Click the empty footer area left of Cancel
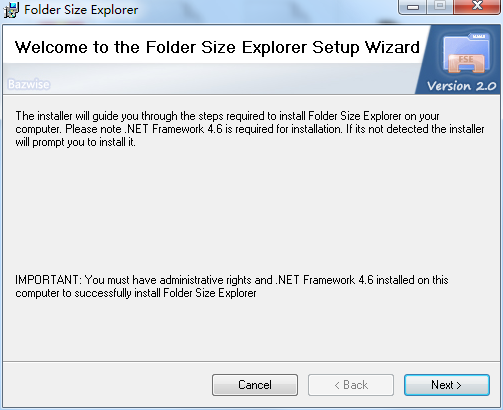503x410 pixels. click(107, 385)
